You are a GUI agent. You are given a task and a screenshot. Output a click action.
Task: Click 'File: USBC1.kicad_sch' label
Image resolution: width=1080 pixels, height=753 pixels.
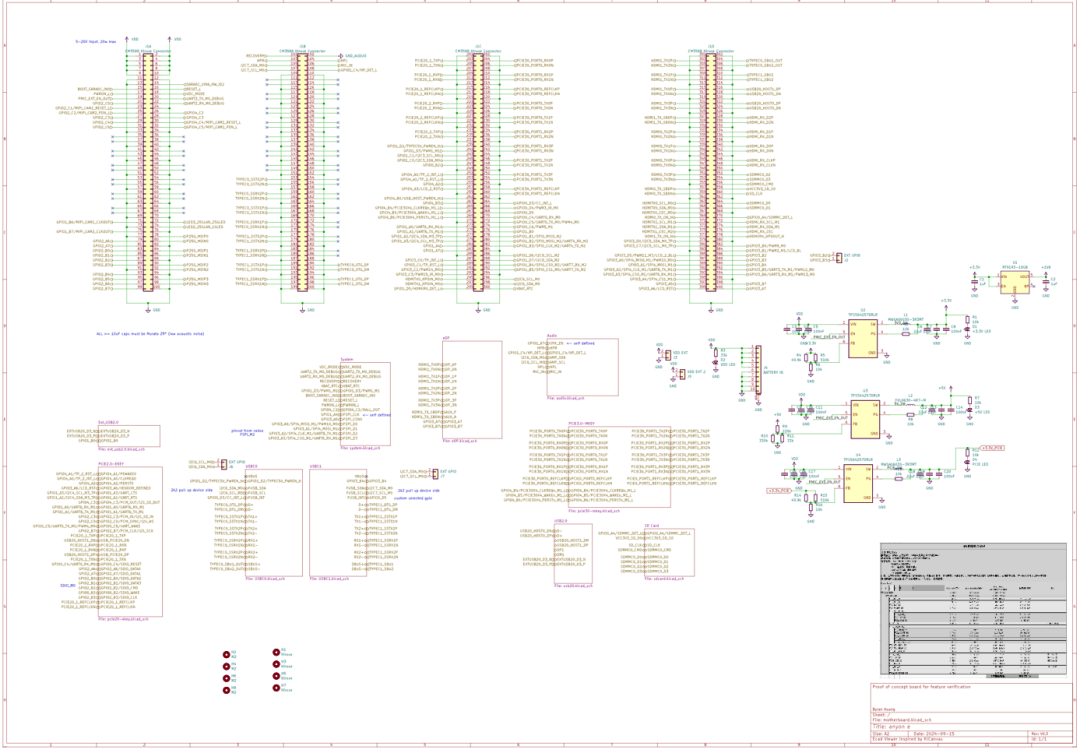[x=329, y=579]
